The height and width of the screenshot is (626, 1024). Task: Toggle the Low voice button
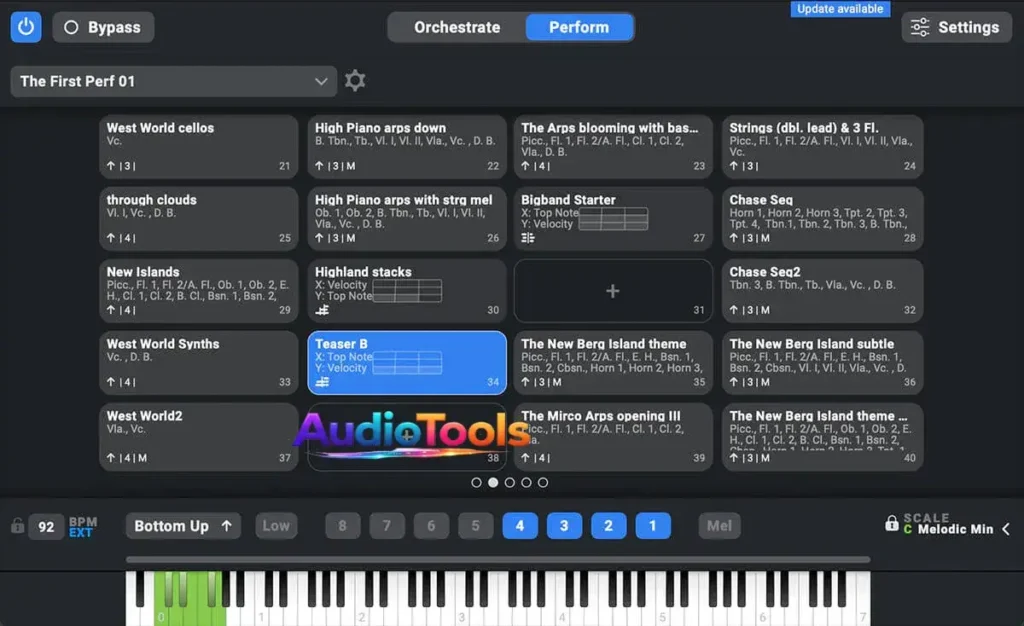point(276,526)
